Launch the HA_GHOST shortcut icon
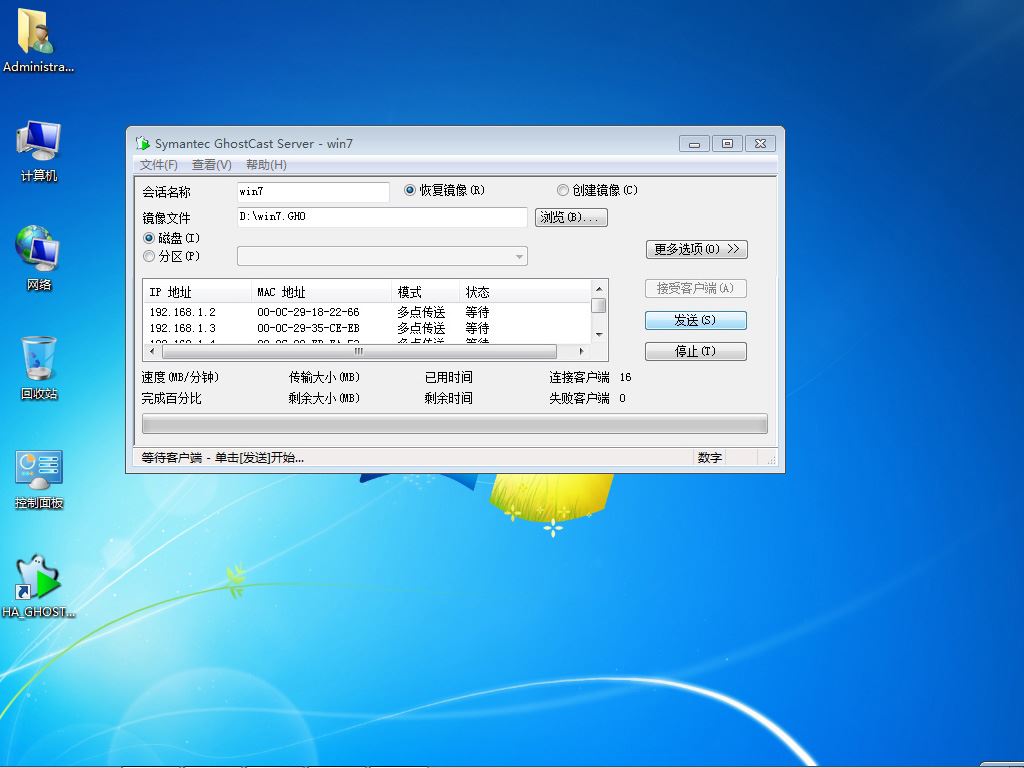 pyautogui.click(x=39, y=586)
